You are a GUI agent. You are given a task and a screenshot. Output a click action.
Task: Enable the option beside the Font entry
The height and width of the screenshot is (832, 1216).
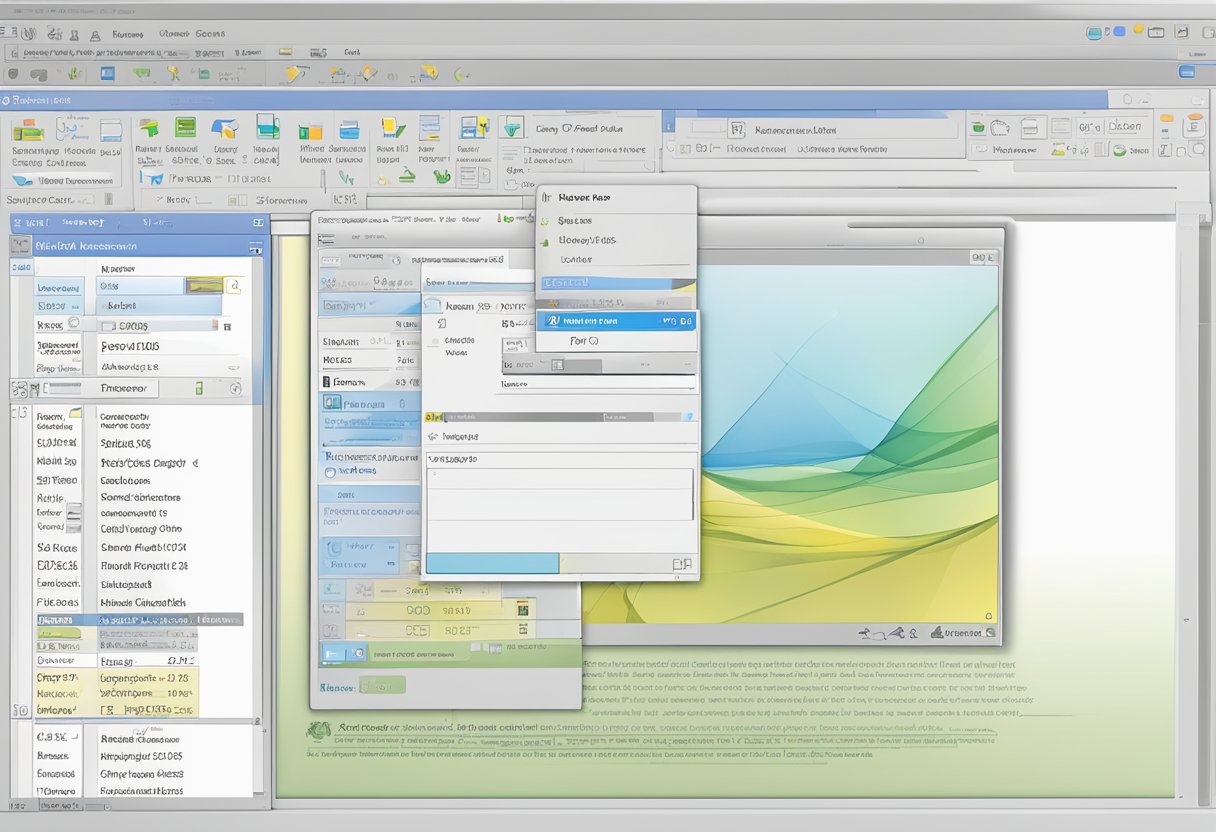[595, 341]
